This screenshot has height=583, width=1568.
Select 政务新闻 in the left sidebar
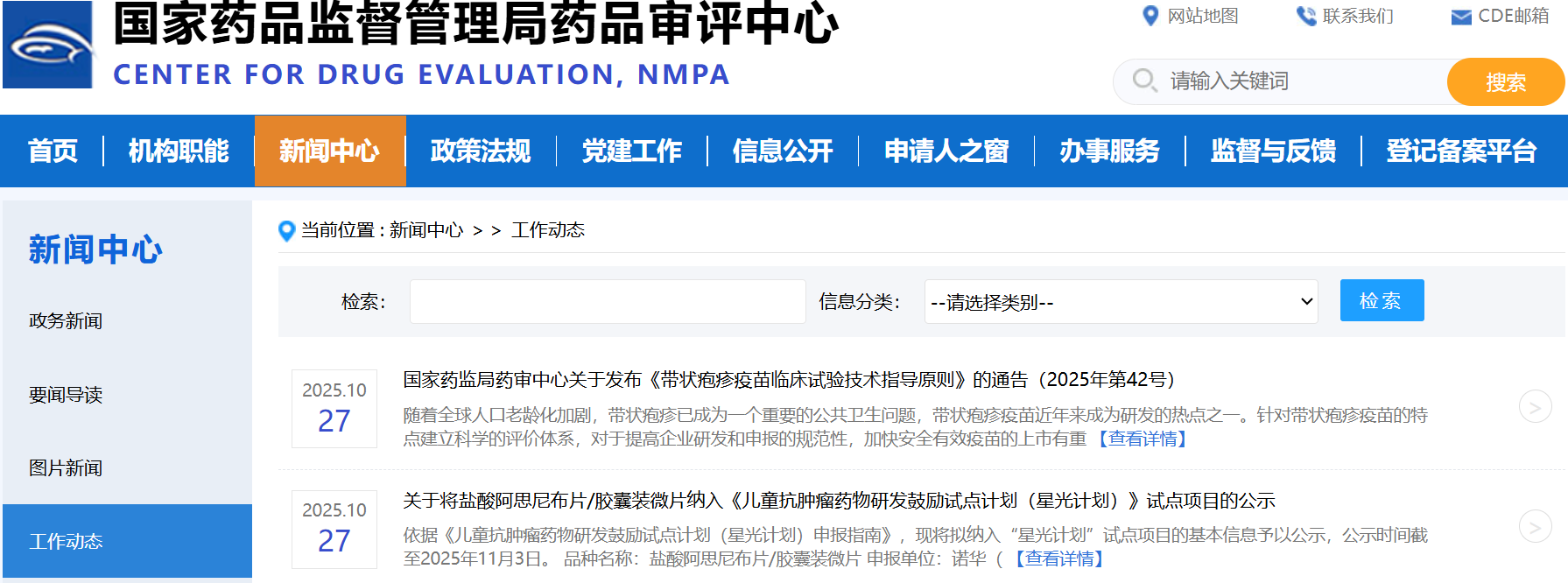tap(66, 321)
